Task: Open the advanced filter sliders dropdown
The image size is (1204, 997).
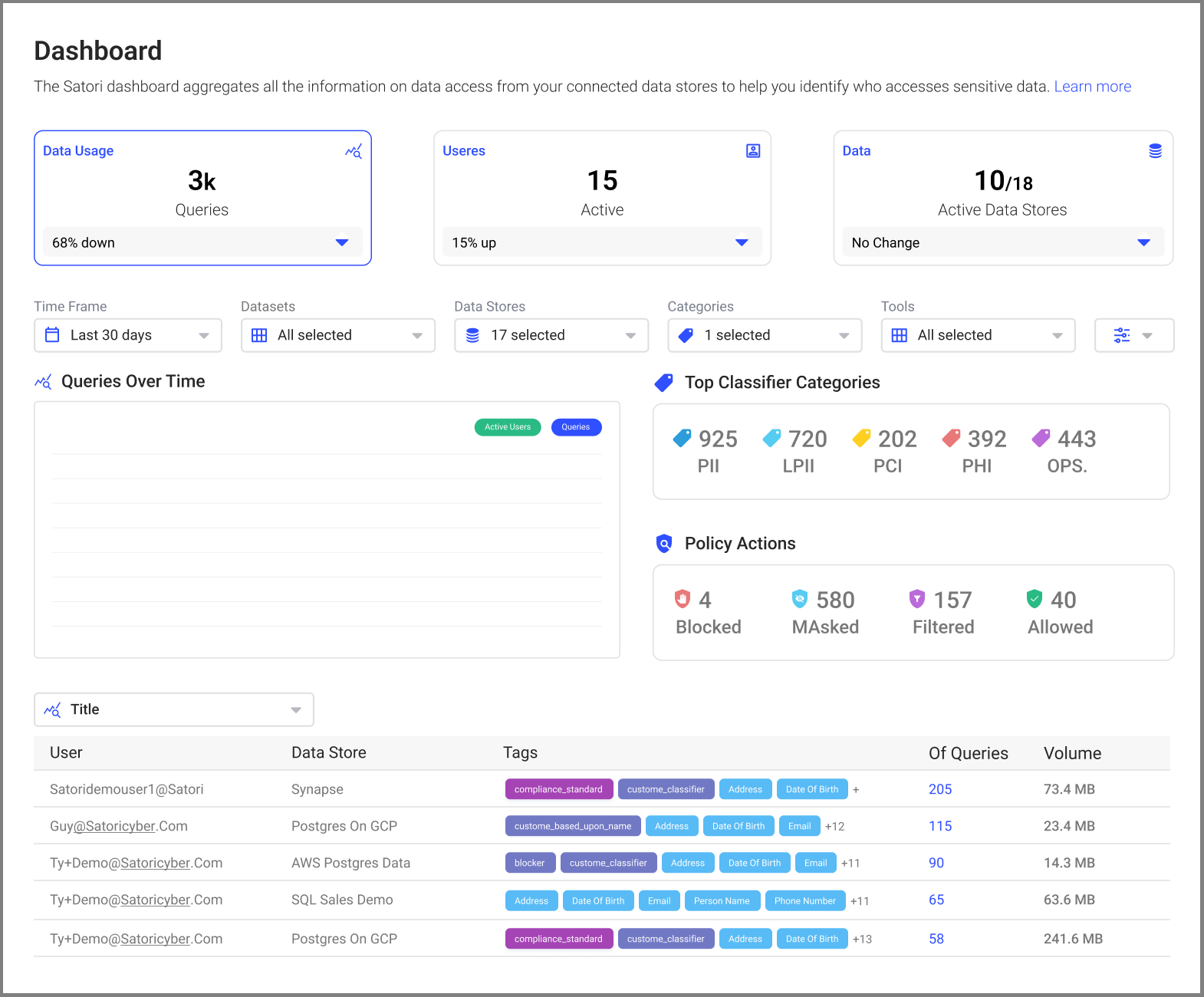Action: pyautogui.click(x=1134, y=335)
